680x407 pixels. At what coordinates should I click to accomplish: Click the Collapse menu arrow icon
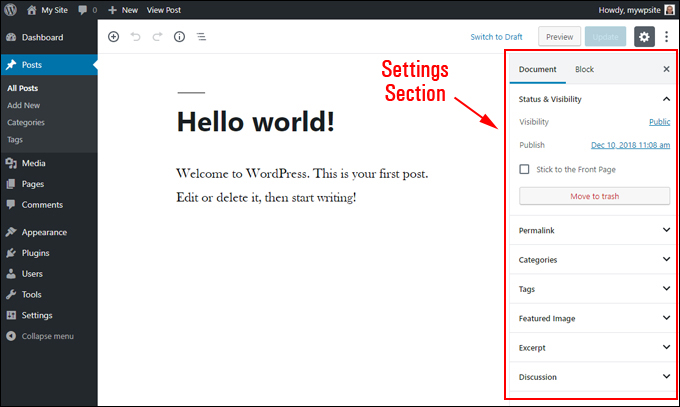[x=11, y=336]
